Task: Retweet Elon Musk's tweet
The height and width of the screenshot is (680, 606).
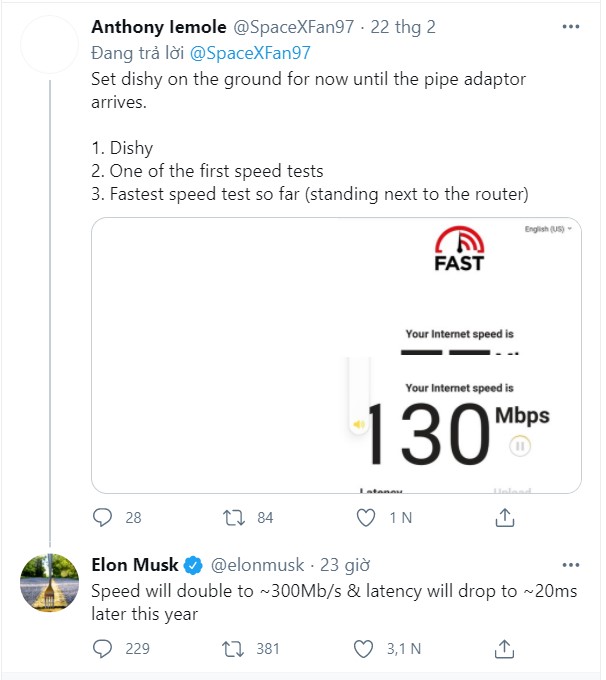Action: click(232, 648)
